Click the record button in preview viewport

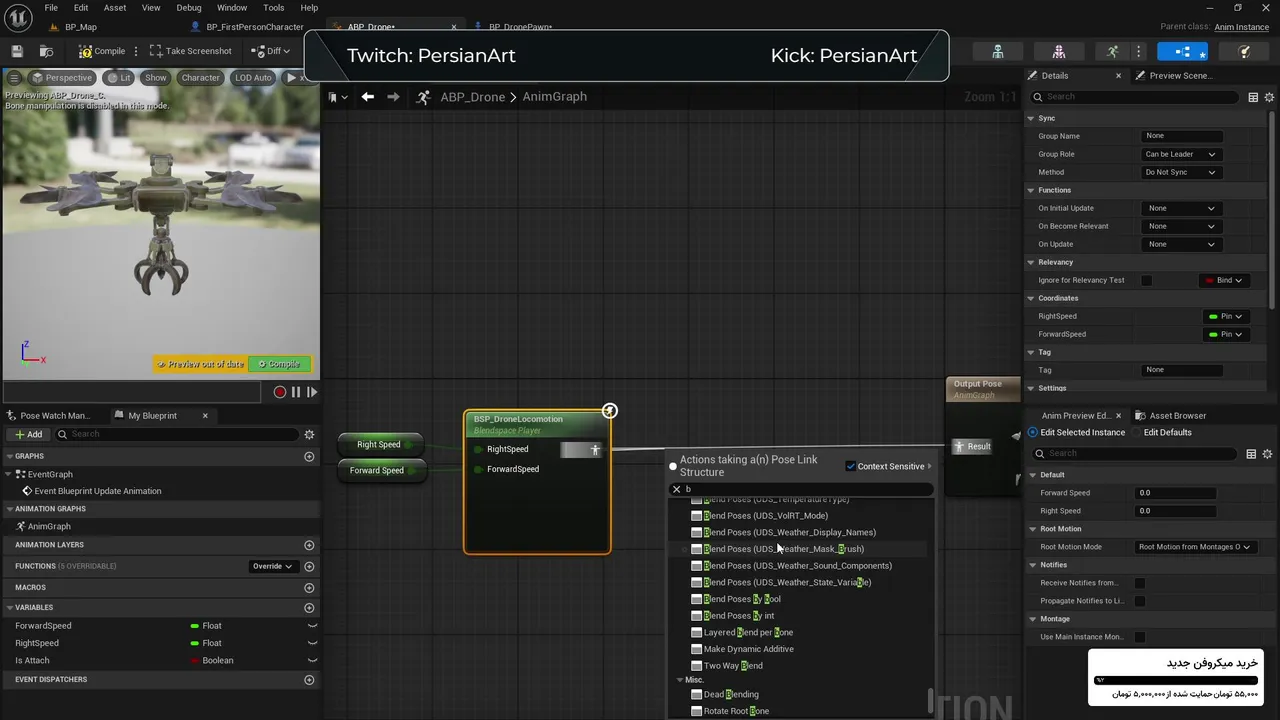click(x=280, y=392)
